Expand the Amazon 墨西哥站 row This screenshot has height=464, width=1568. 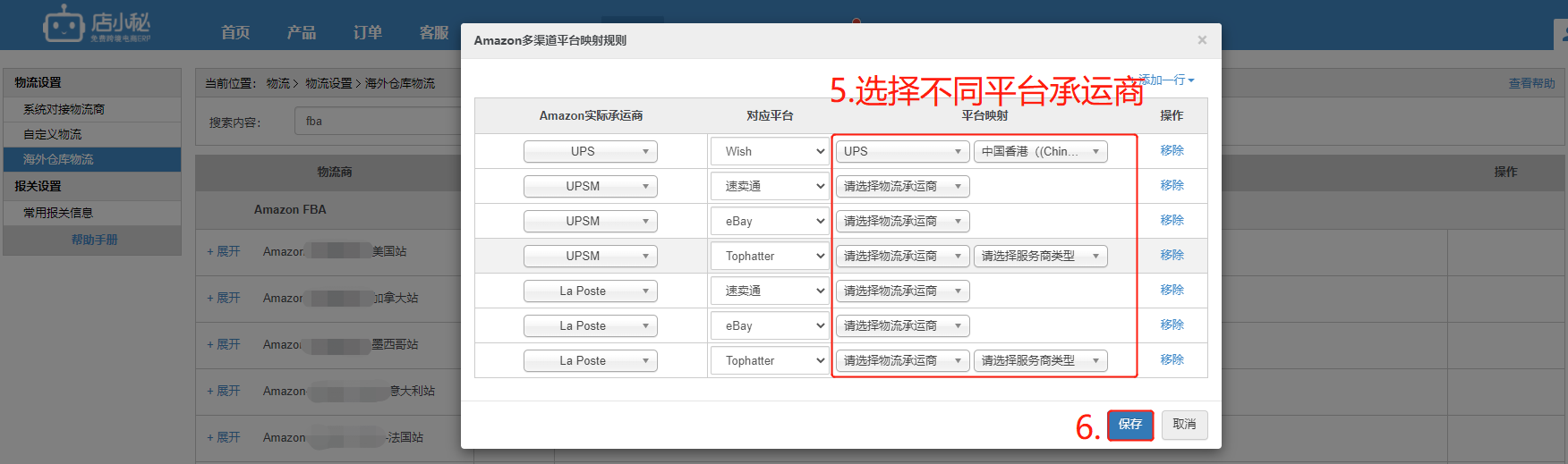click(x=224, y=344)
